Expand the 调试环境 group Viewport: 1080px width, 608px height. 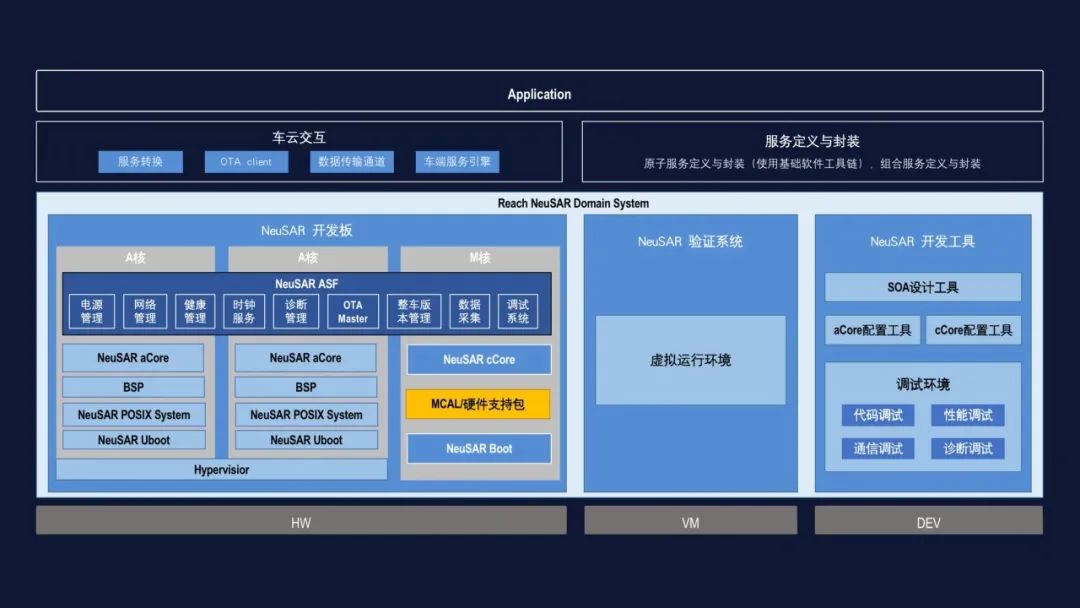(922, 385)
